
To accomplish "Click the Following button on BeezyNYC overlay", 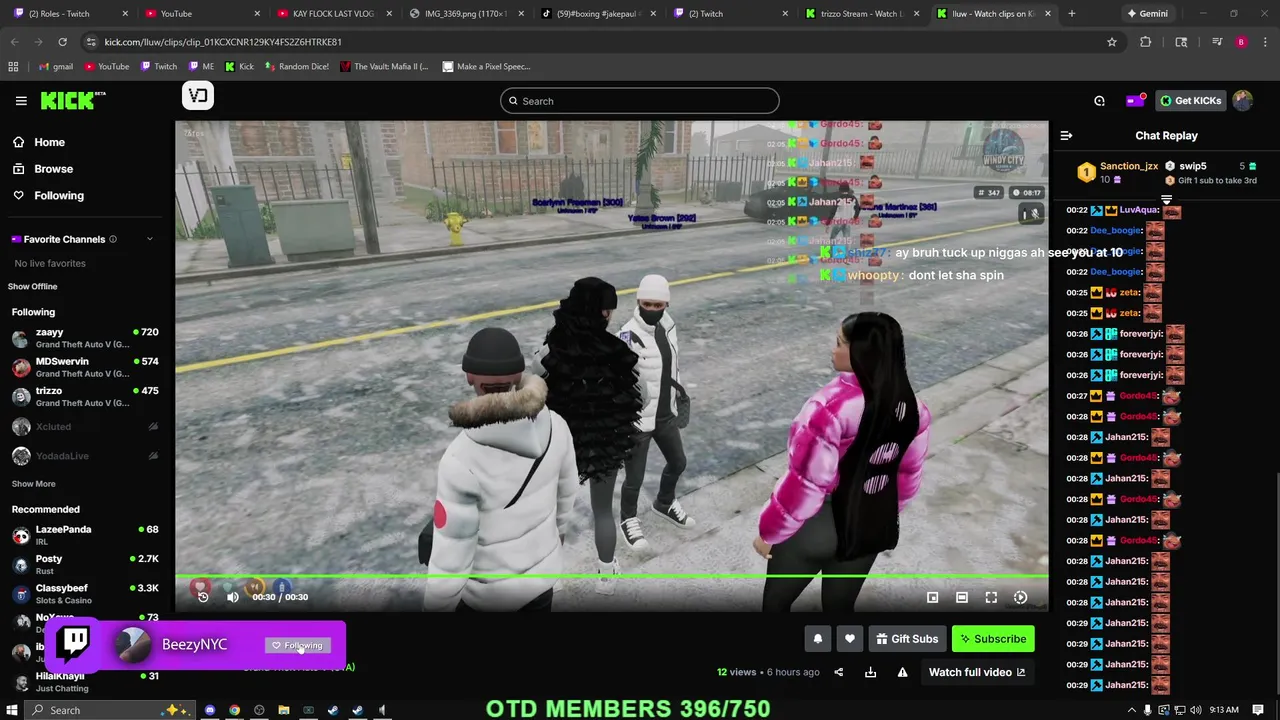I will point(298,646).
